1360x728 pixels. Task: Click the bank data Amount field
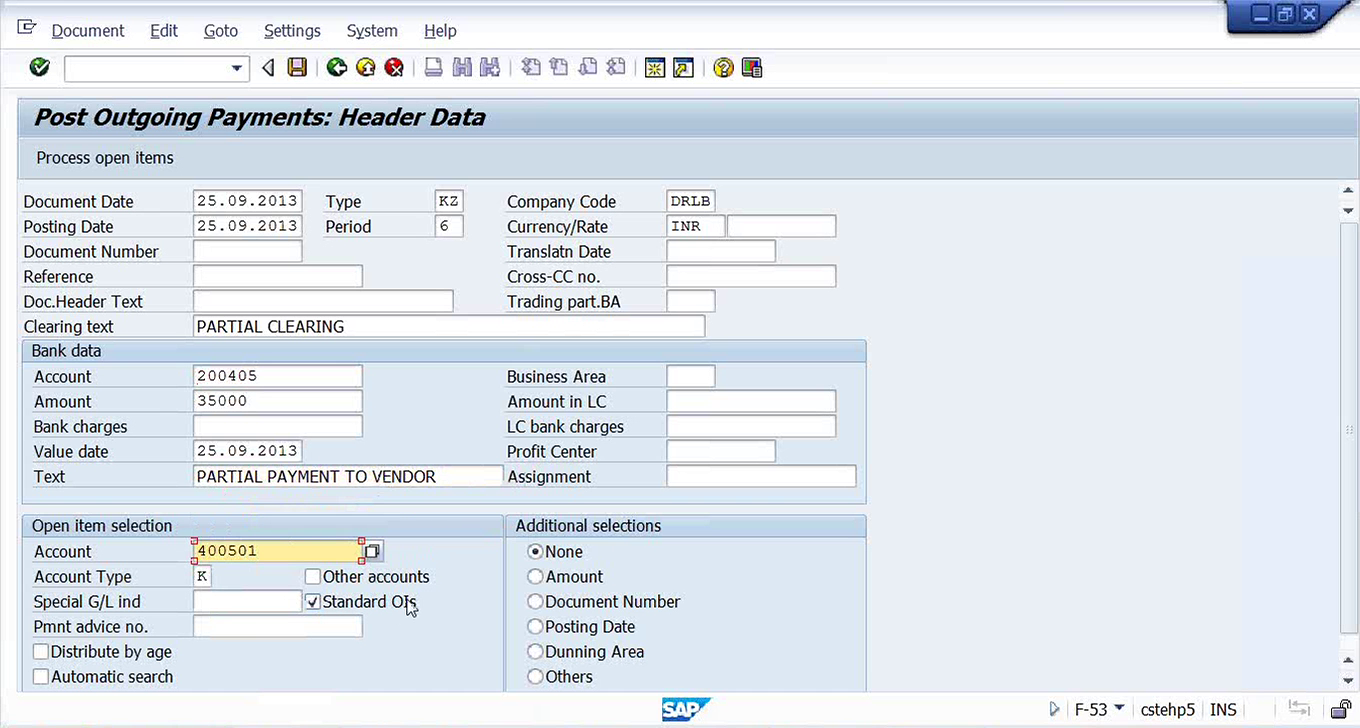click(x=278, y=401)
